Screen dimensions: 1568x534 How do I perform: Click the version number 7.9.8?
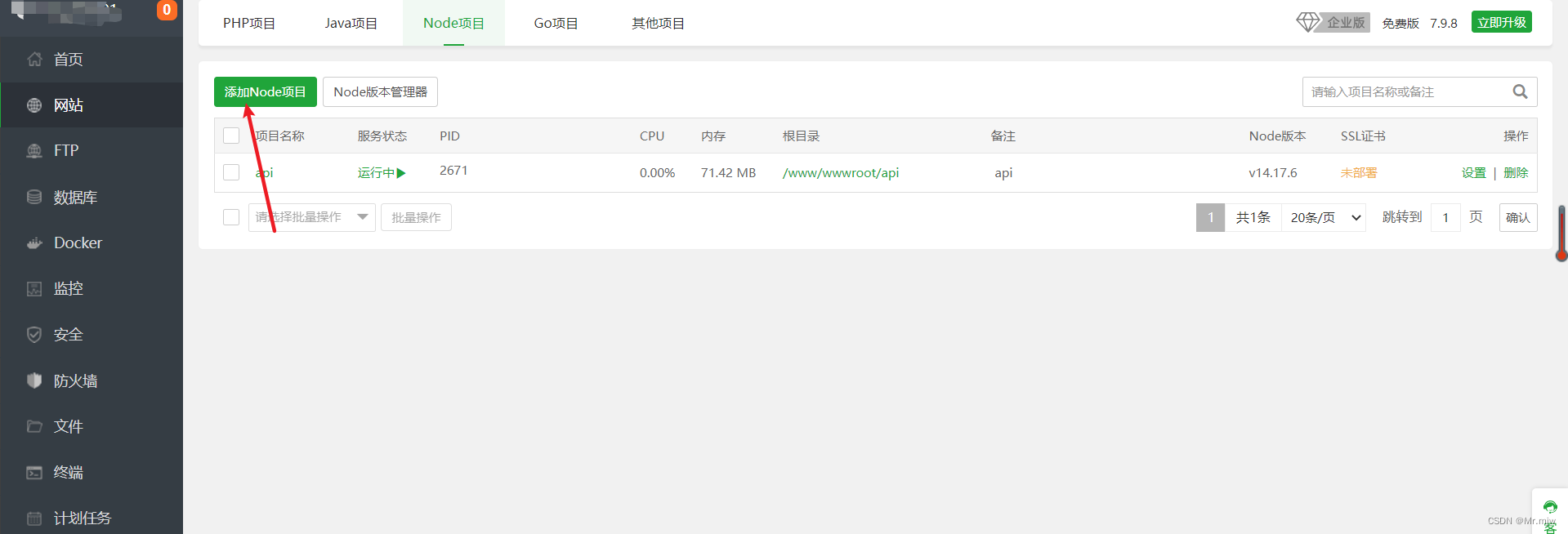(1444, 23)
